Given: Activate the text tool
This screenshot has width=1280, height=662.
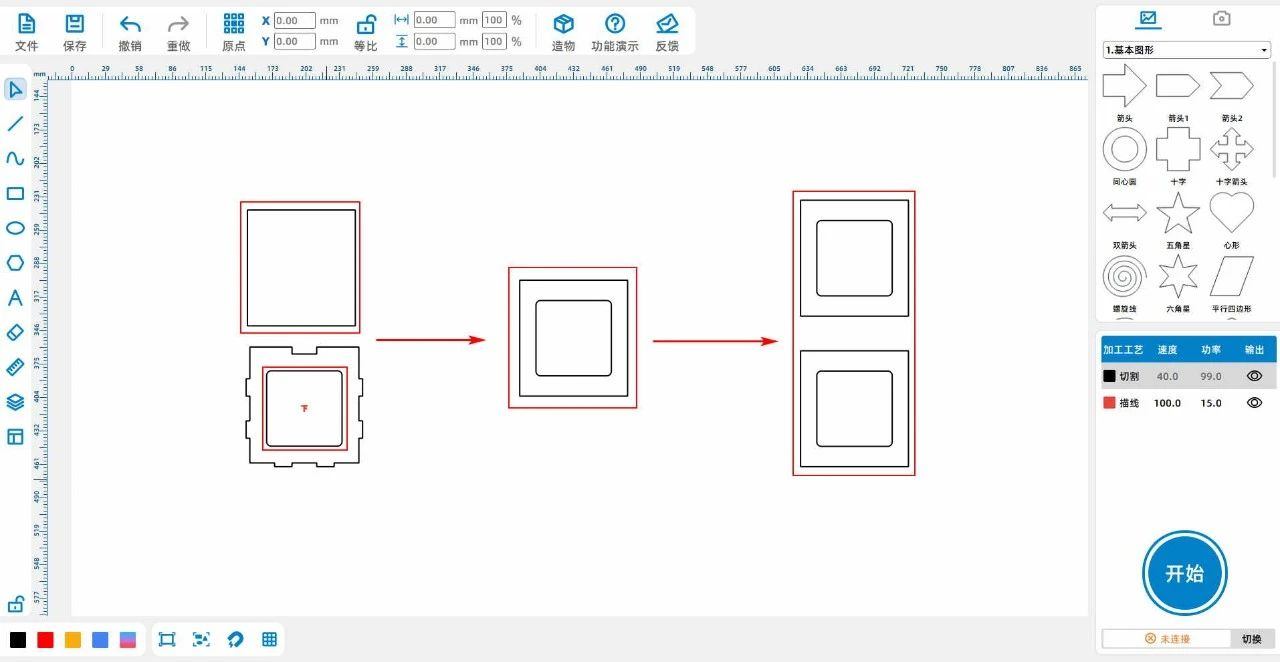Looking at the screenshot, I should coord(15,298).
